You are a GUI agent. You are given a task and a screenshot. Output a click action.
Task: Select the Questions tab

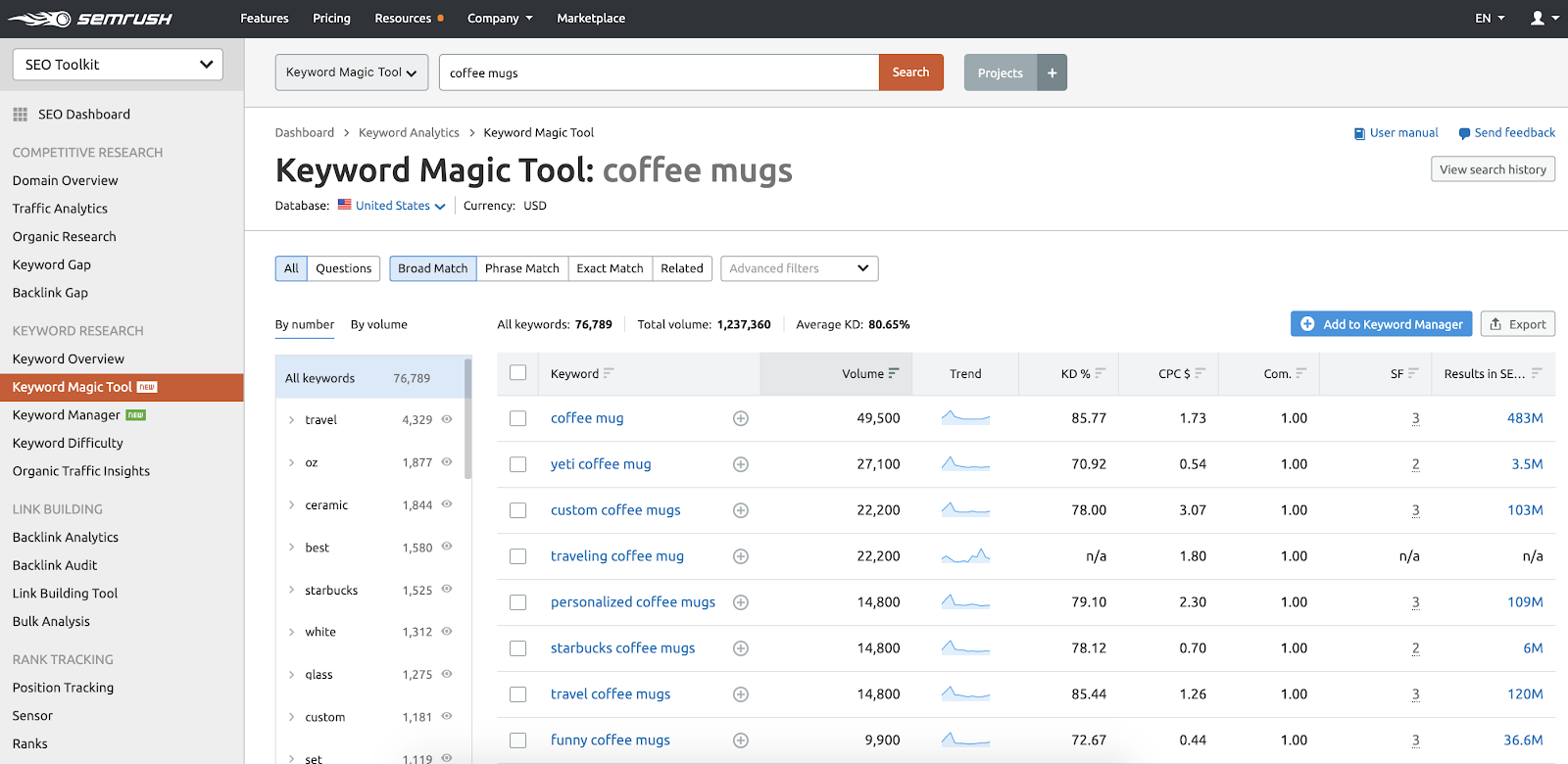(344, 268)
